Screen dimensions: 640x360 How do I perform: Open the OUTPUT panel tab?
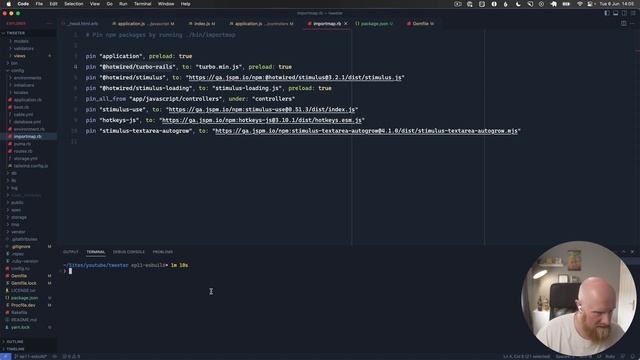point(71,252)
